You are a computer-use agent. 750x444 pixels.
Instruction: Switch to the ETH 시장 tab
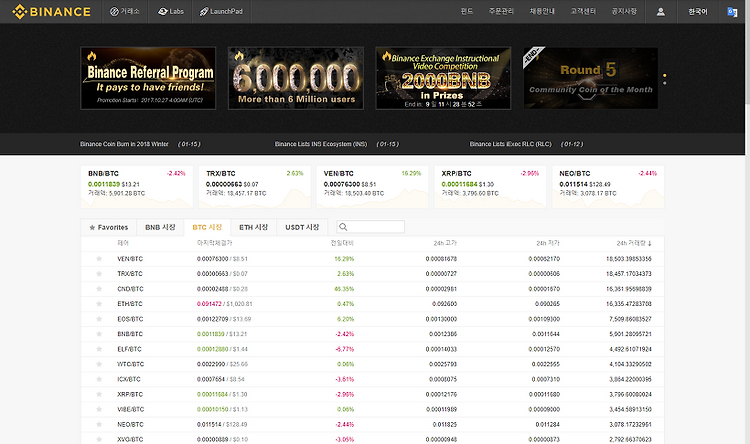pos(254,227)
